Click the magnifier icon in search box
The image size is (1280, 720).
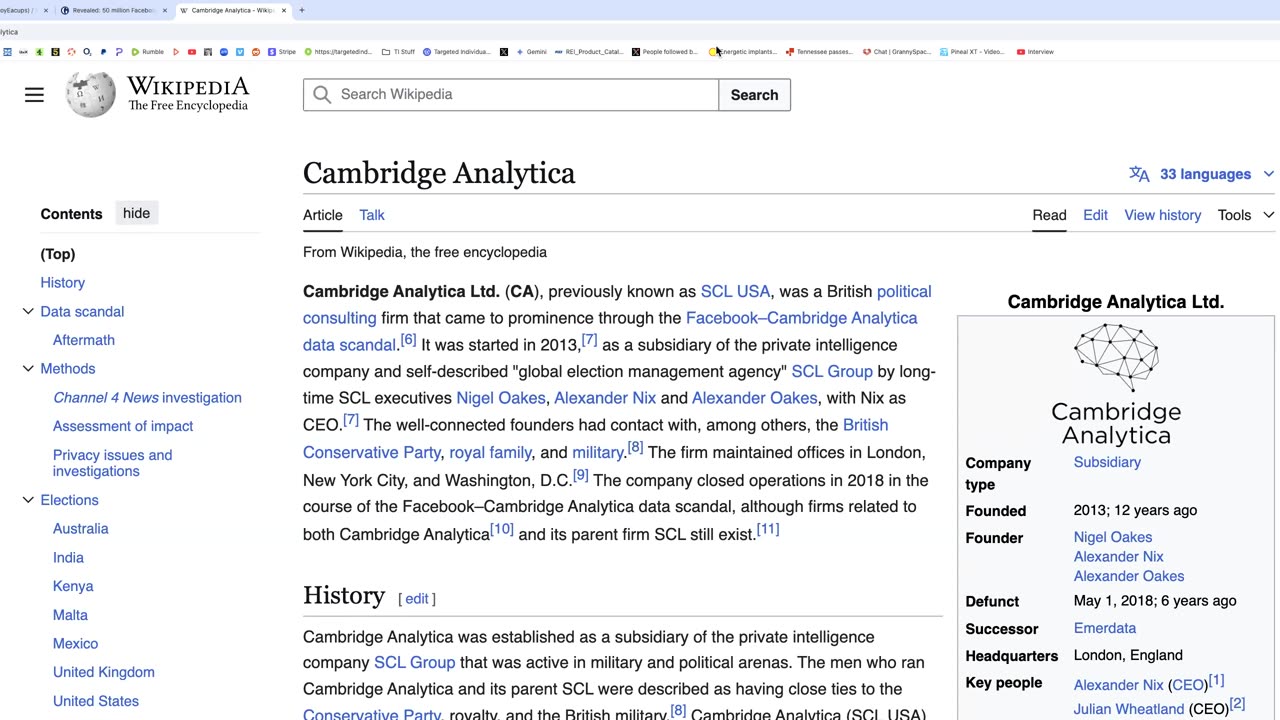[x=322, y=94]
